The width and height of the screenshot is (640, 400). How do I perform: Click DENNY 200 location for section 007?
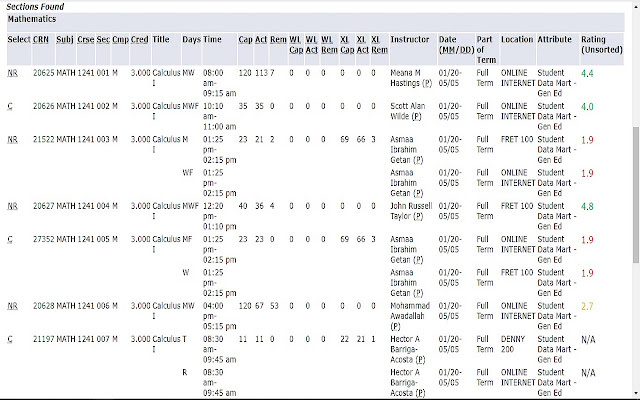513,344
